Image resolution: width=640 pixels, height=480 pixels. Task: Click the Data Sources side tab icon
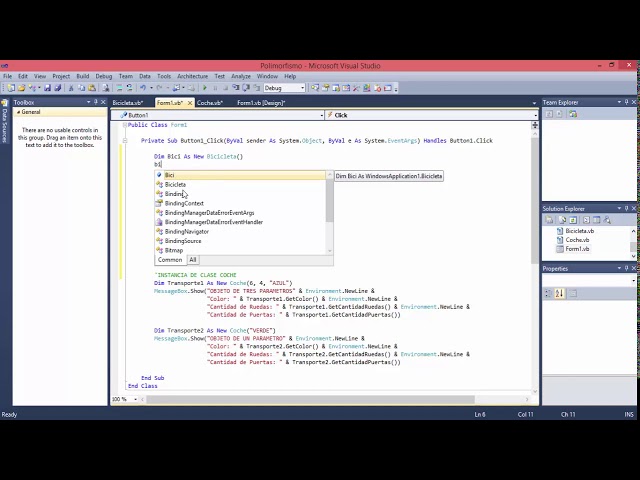[x=4, y=103]
